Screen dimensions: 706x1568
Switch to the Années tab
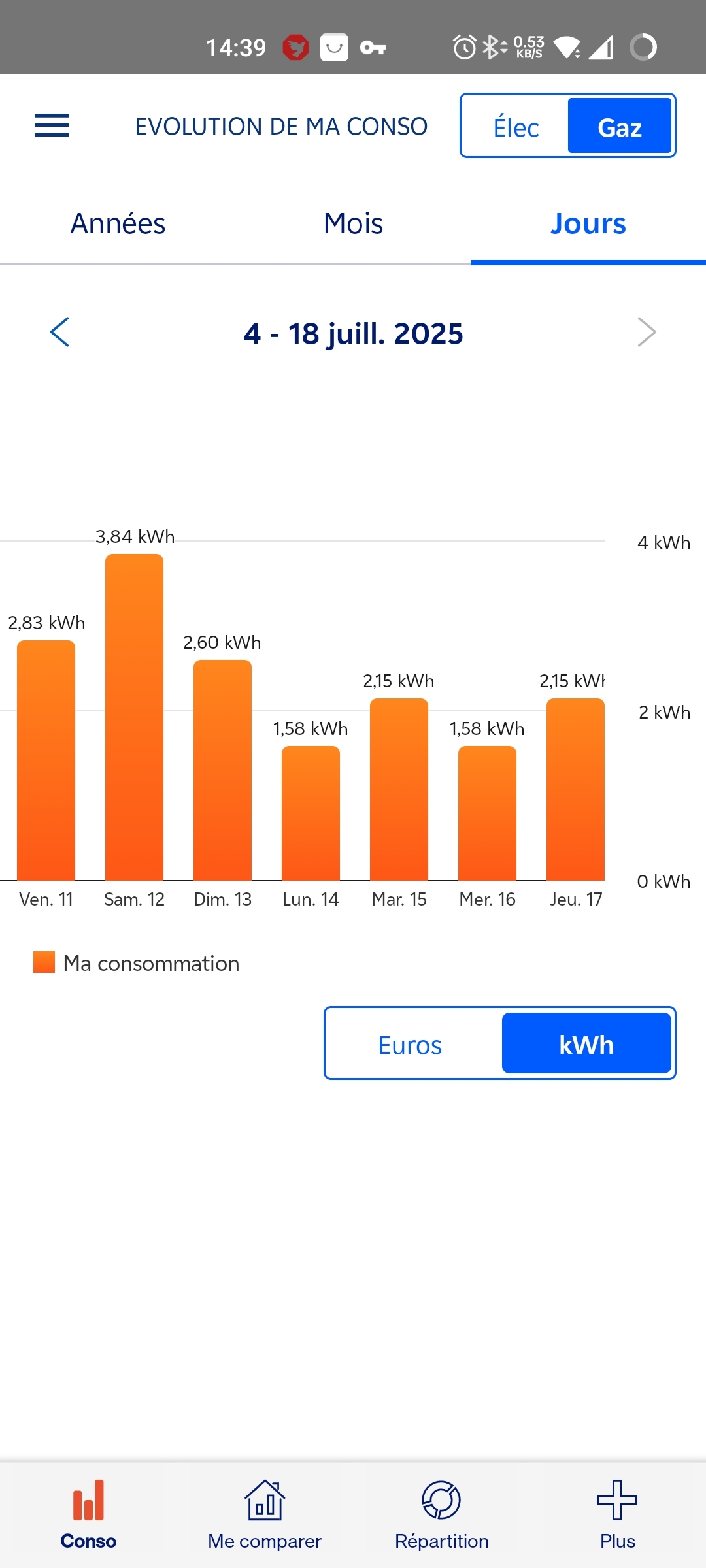pos(118,224)
